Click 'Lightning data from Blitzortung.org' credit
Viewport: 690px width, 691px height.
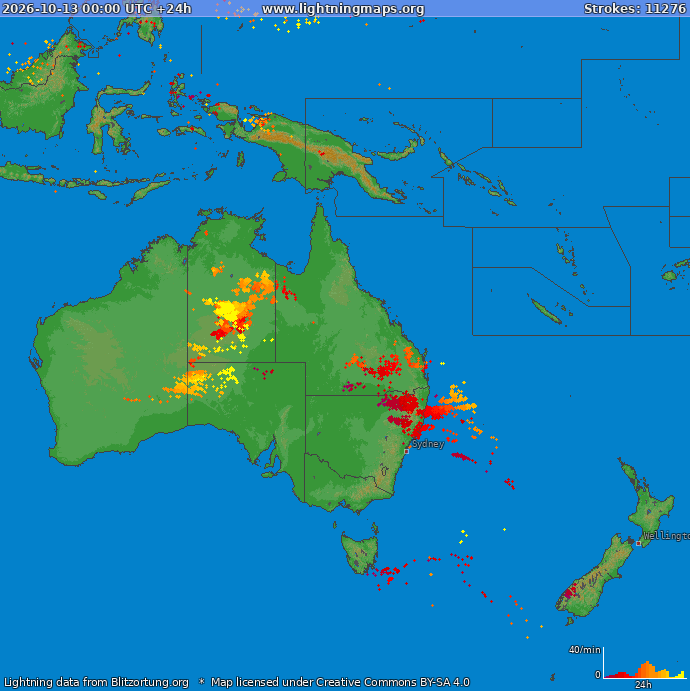(x=96, y=682)
